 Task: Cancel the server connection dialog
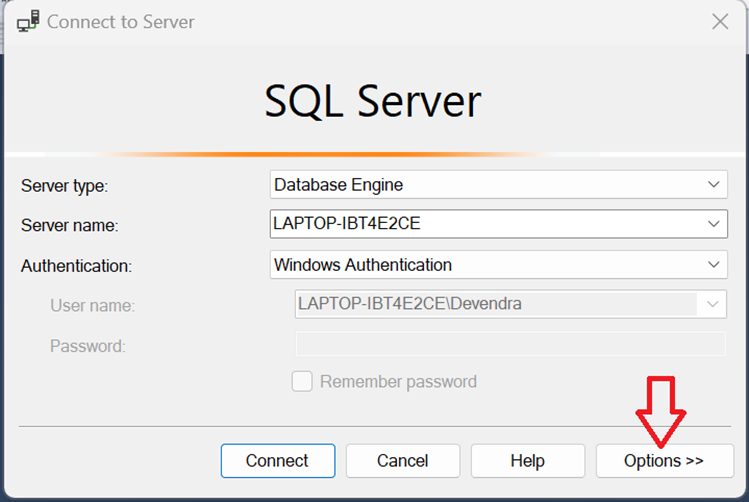click(403, 460)
